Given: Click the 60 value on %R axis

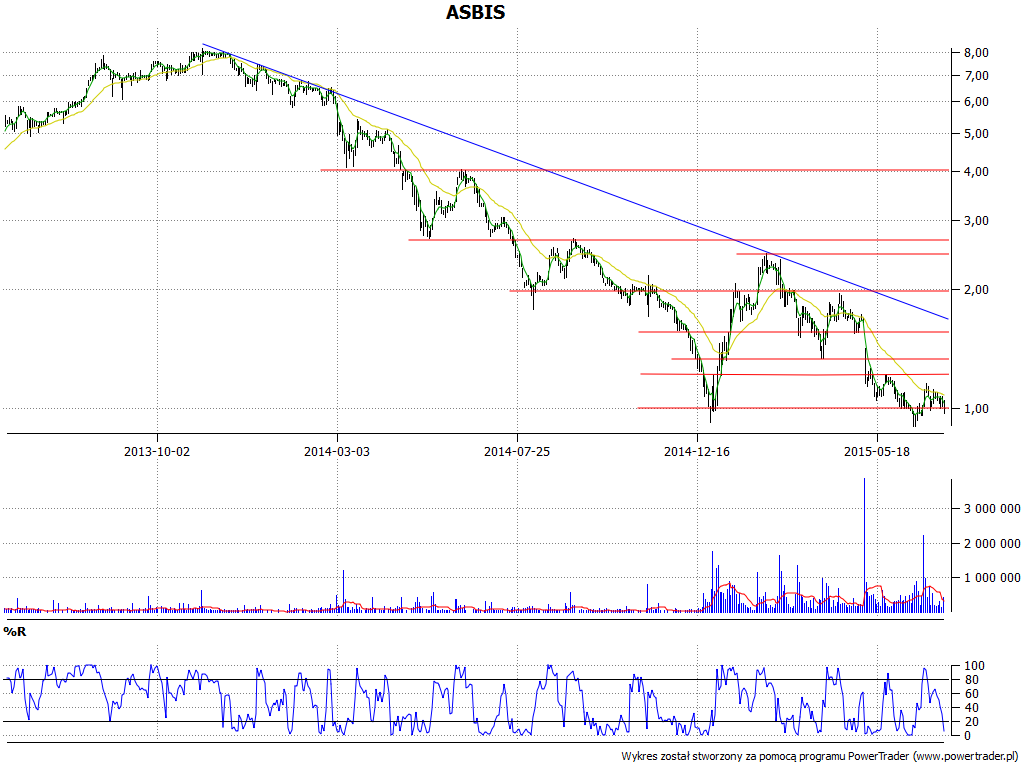Looking at the screenshot, I should point(972,694).
